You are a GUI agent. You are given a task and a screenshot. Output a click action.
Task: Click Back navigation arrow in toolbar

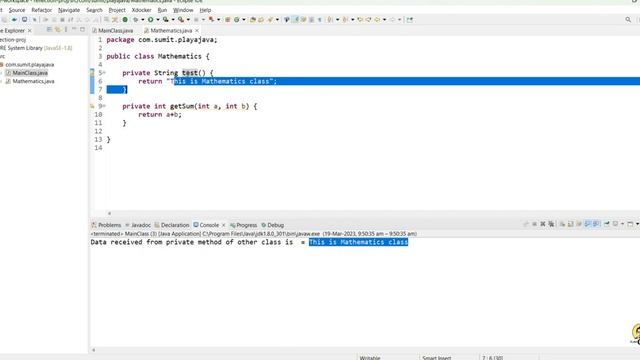[377, 20]
